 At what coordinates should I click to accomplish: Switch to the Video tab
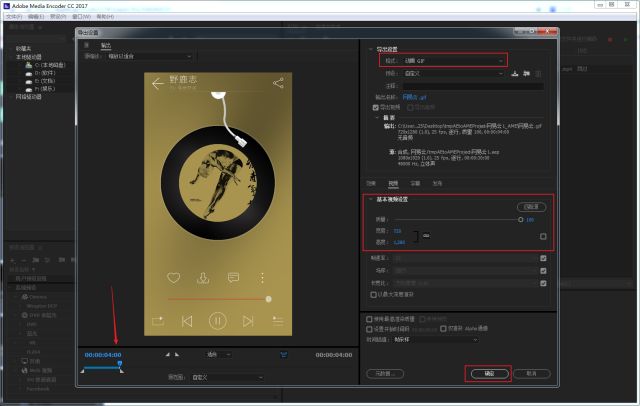point(393,184)
